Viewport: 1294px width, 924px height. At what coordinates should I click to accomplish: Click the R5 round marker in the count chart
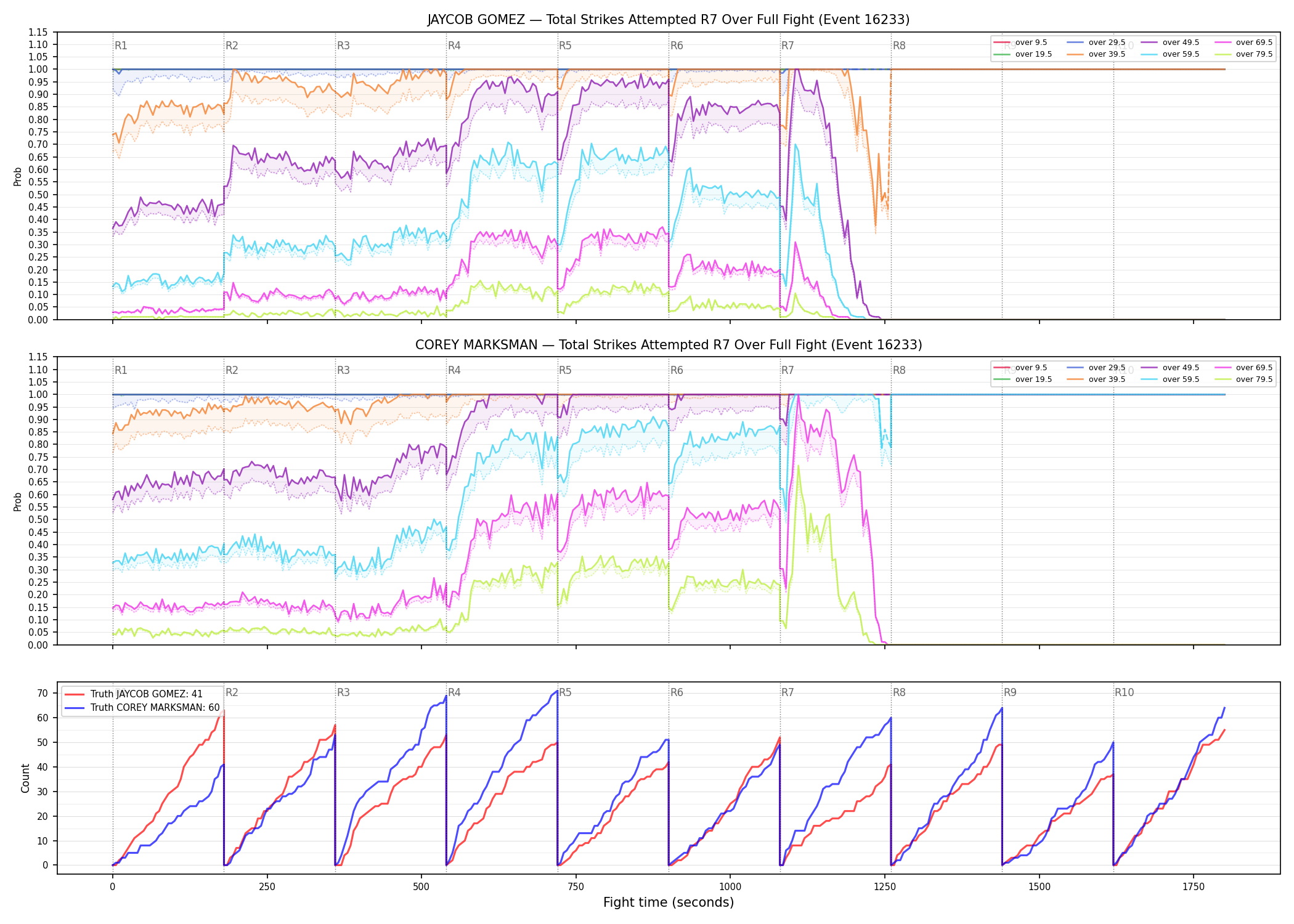click(565, 692)
